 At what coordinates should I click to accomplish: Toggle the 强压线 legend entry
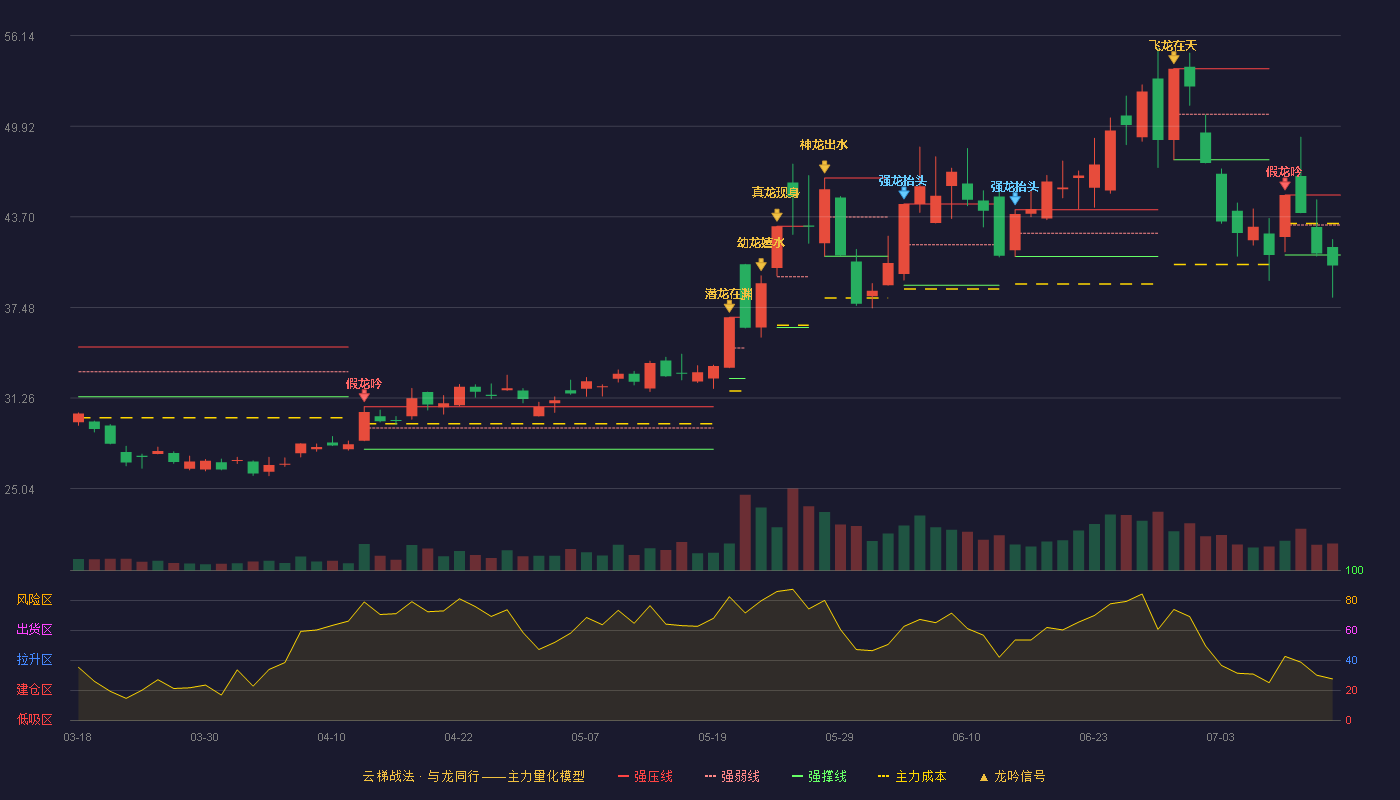(645, 776)
